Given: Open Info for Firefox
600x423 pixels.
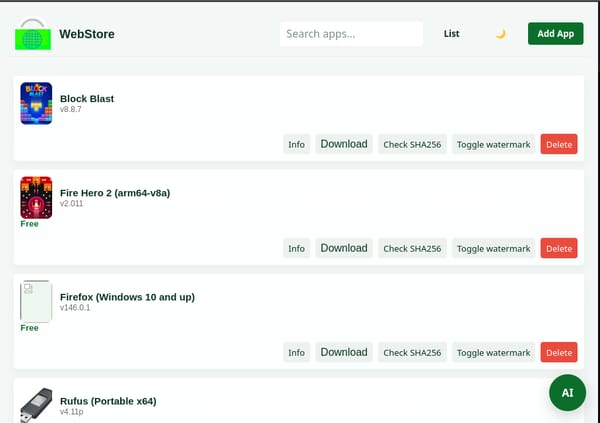Looking at the screenshot, I should point(296,353).
